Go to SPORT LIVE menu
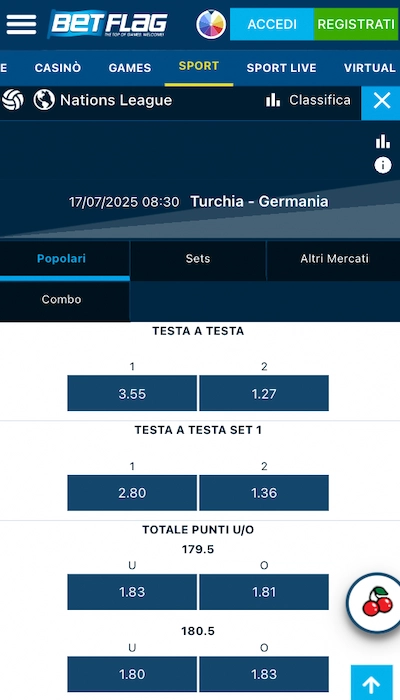The width and height of the screenshot is (400, 700). click(x=282, y=68)
